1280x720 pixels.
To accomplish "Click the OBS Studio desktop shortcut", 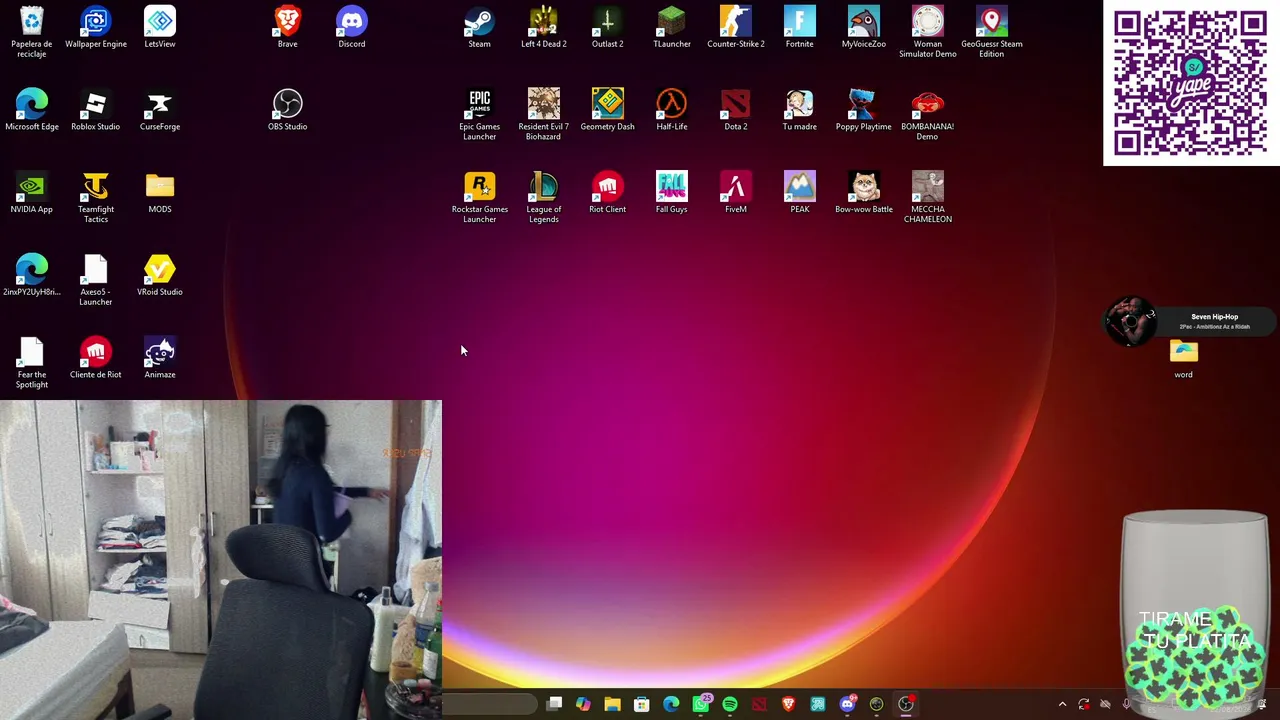I will [x=288, y=110].
